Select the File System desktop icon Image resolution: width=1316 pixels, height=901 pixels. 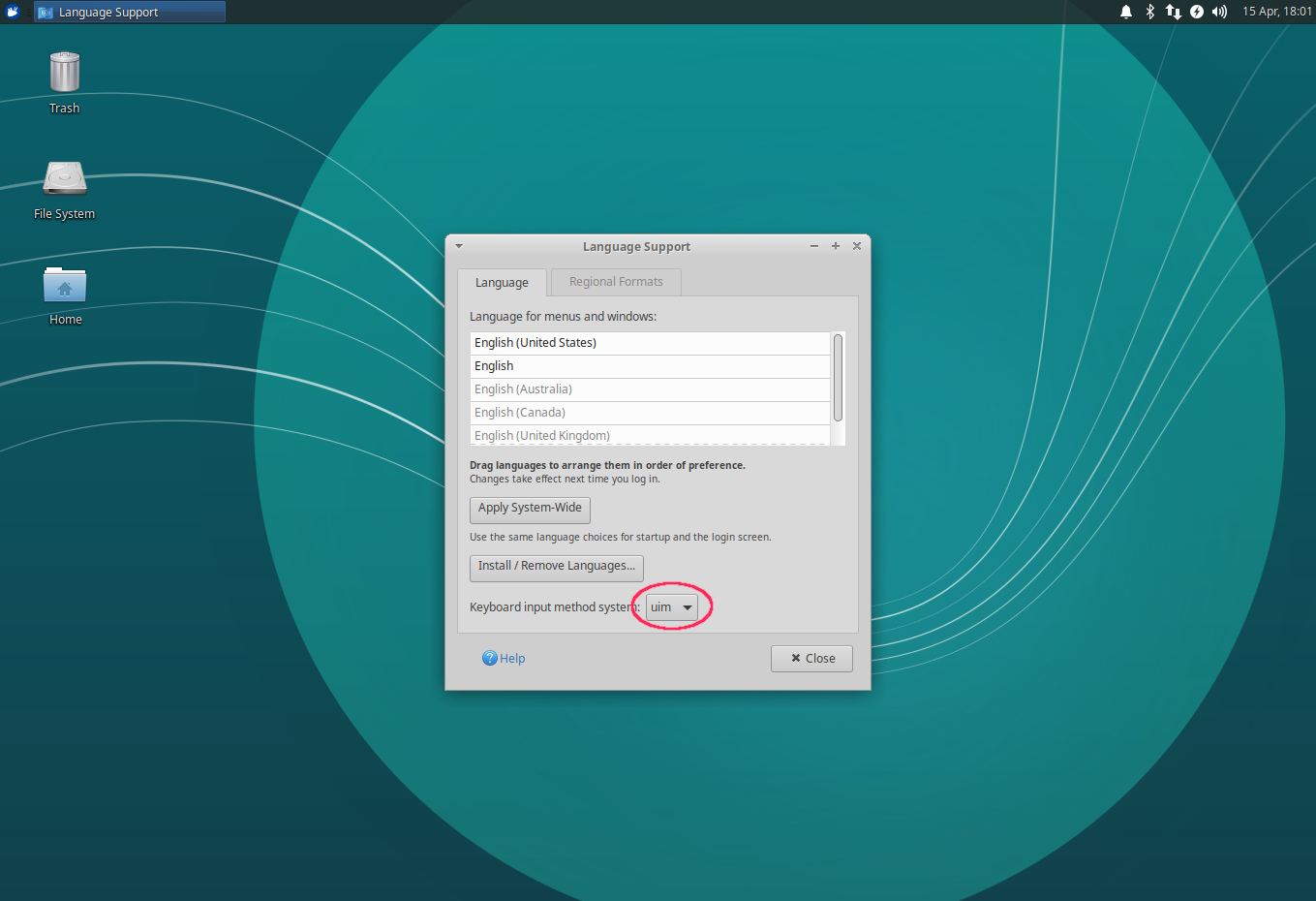tap(65, 190)
